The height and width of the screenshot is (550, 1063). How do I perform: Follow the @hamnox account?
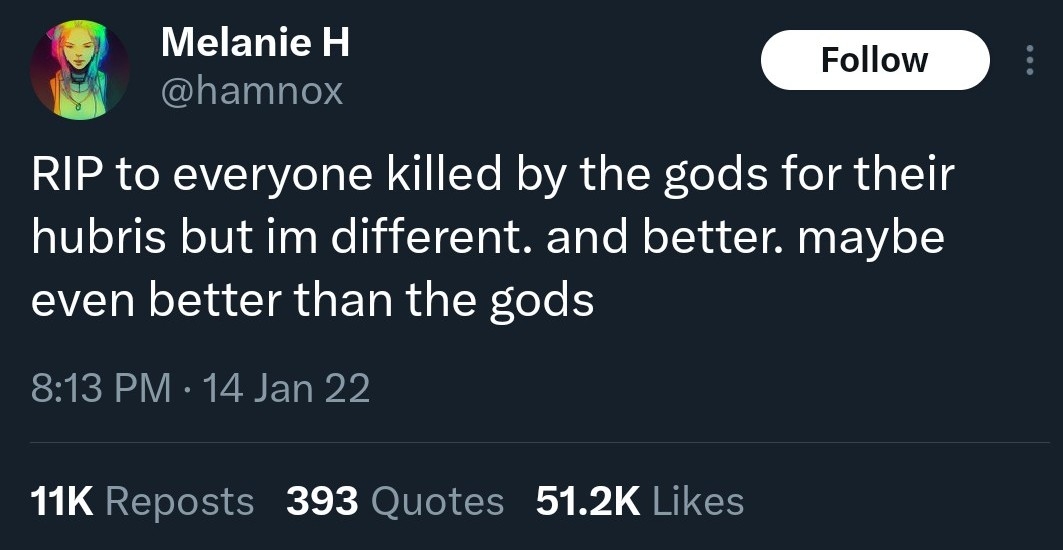(874, 60)
